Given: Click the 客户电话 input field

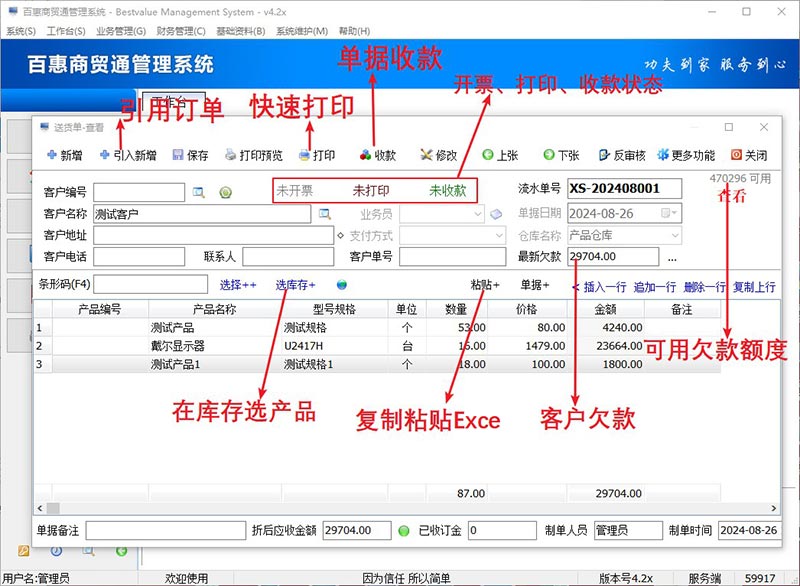Looking at the screenshot, I should pos(139,257).
